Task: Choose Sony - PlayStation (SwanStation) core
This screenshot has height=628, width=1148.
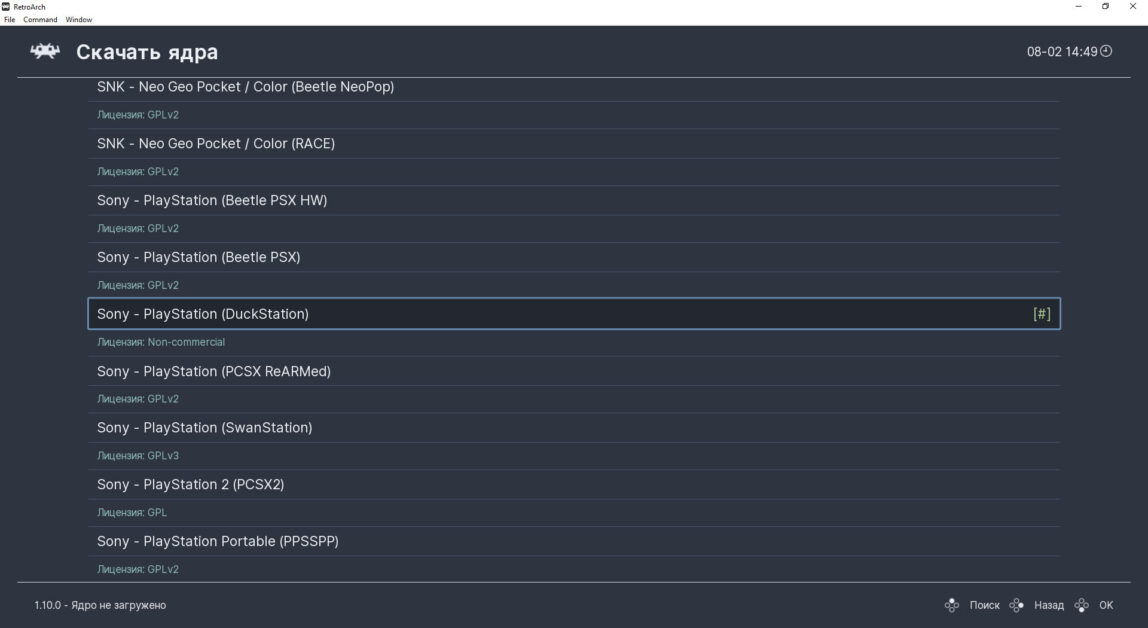Action: click(x=205, y=427)
